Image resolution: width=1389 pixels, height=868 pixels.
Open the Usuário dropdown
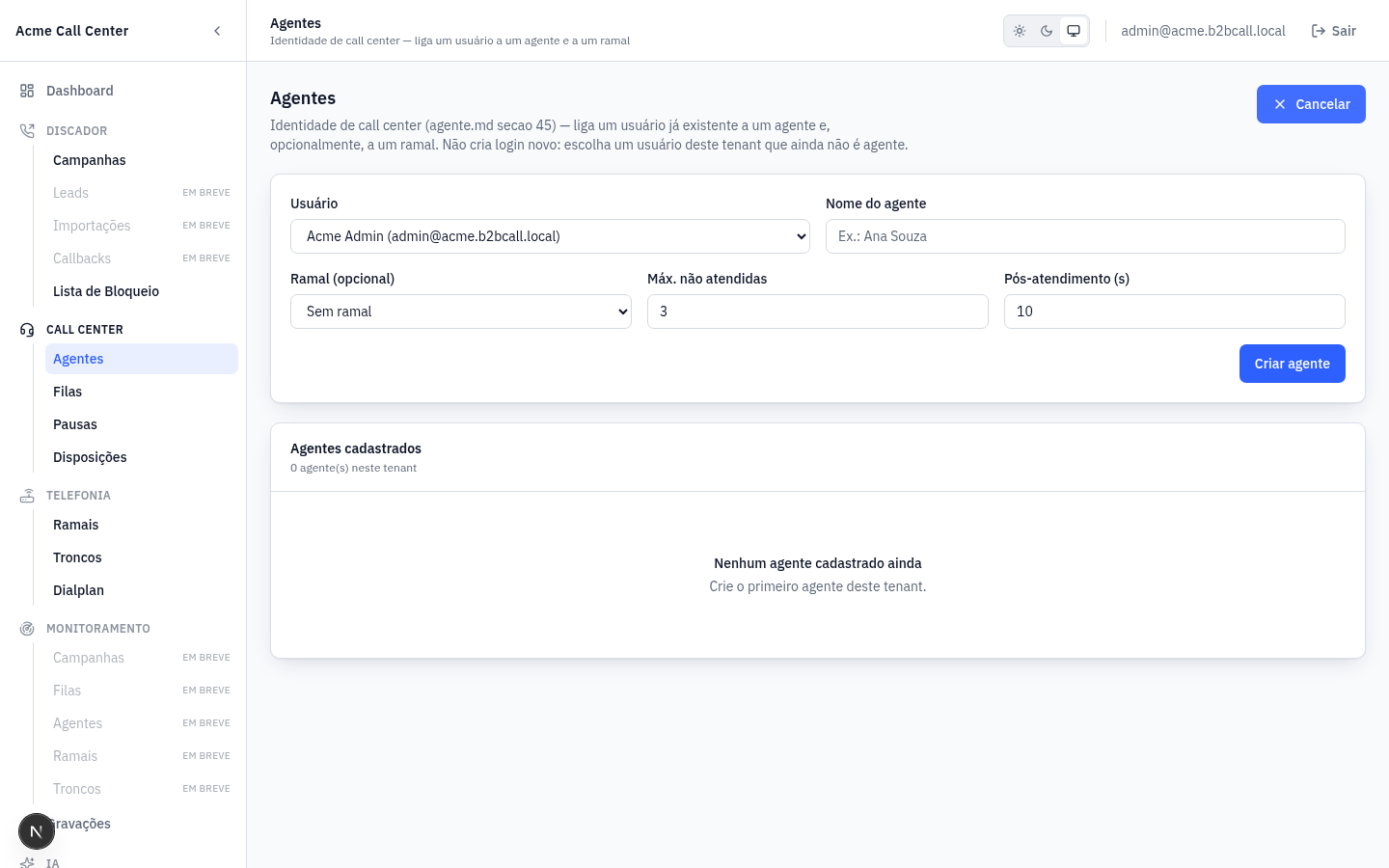[x=550, y=236]
